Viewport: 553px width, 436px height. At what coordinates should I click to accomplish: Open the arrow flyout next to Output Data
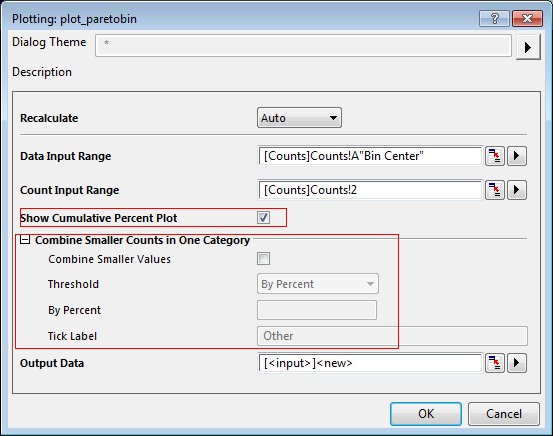tap(517, 363)
